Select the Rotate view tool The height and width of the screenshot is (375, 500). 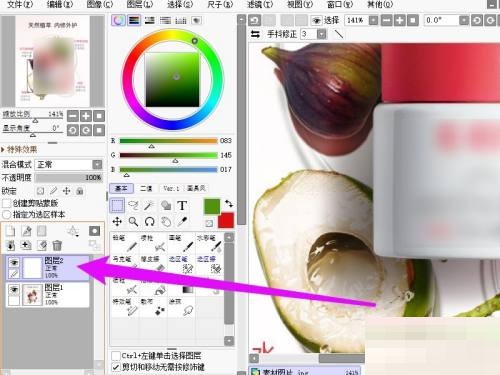click(x=149, y=221)
